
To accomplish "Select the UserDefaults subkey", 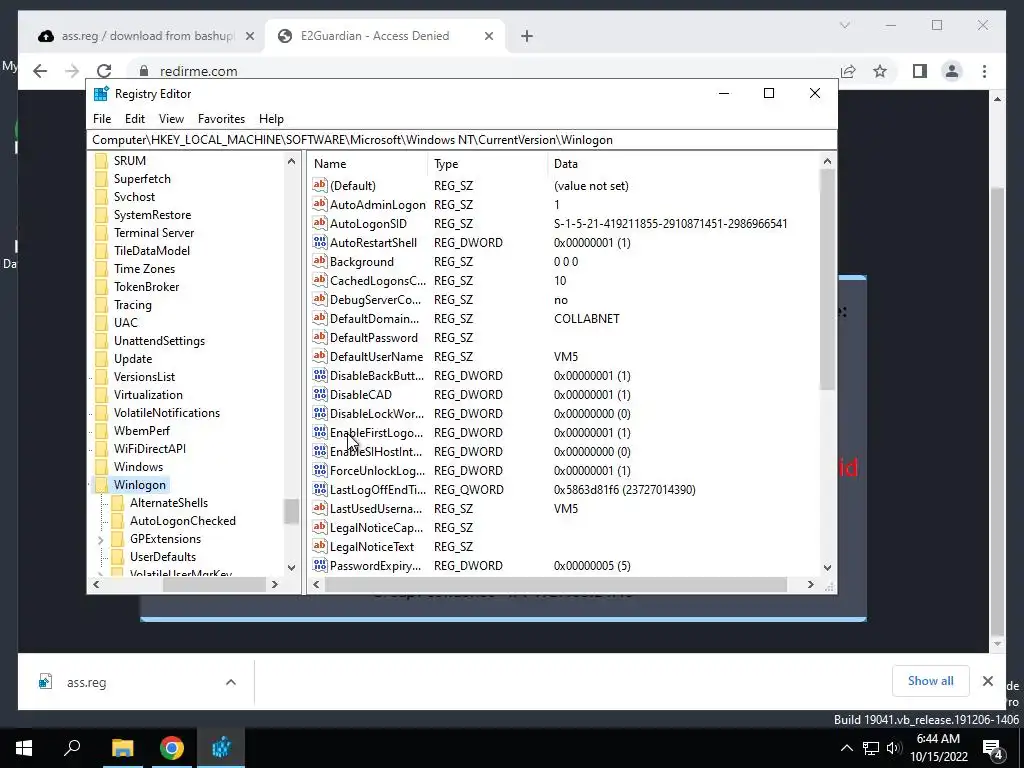I will (163, 556).
